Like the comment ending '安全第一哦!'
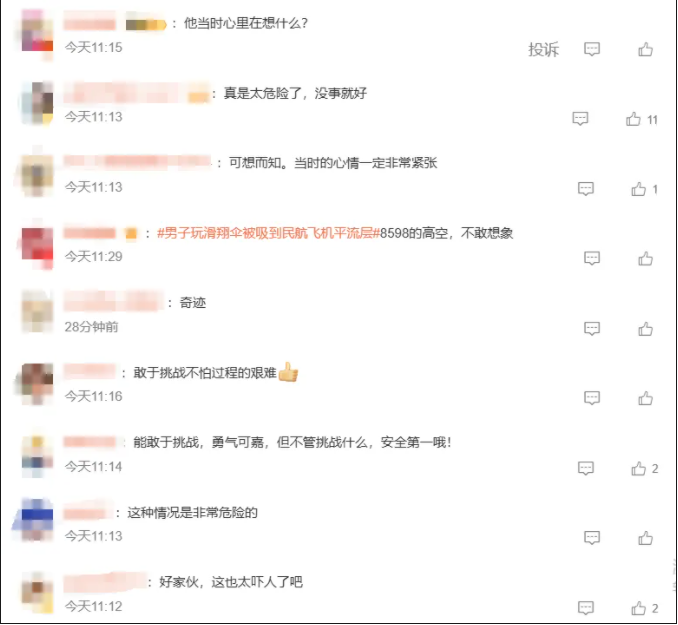 click(638, 468)
